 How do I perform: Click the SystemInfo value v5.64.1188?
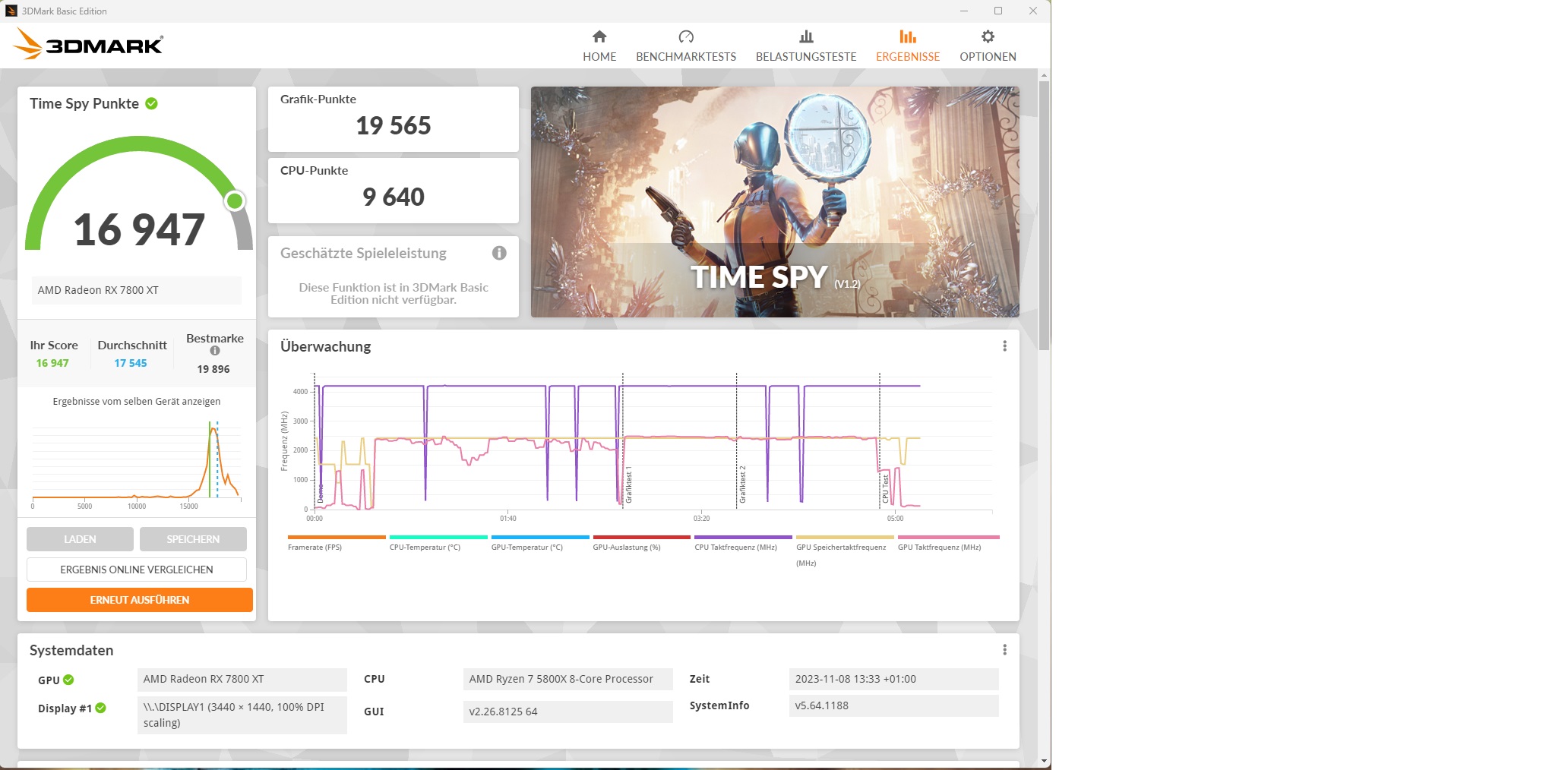[894, 705]
